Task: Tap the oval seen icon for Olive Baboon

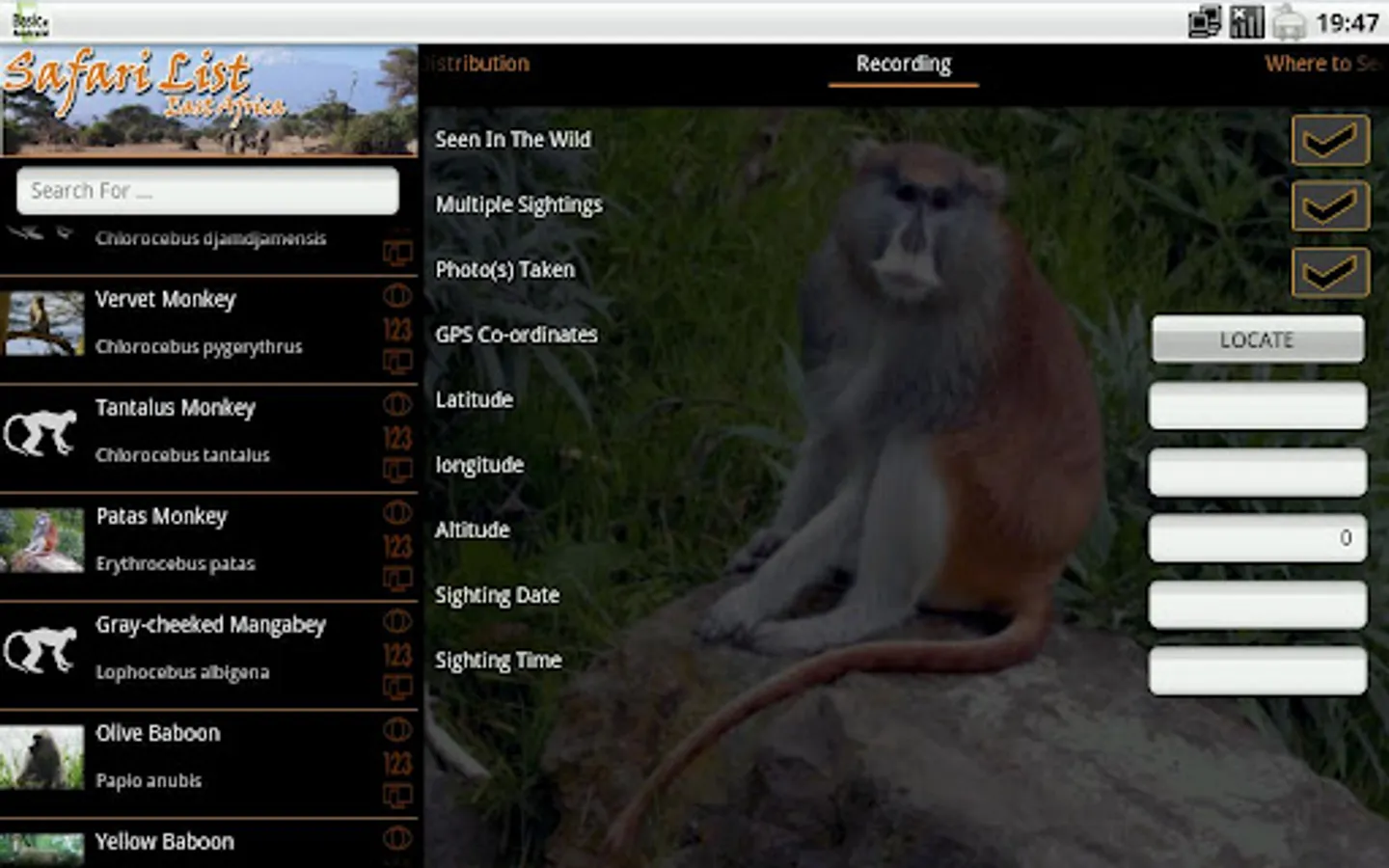Action: 397,729
